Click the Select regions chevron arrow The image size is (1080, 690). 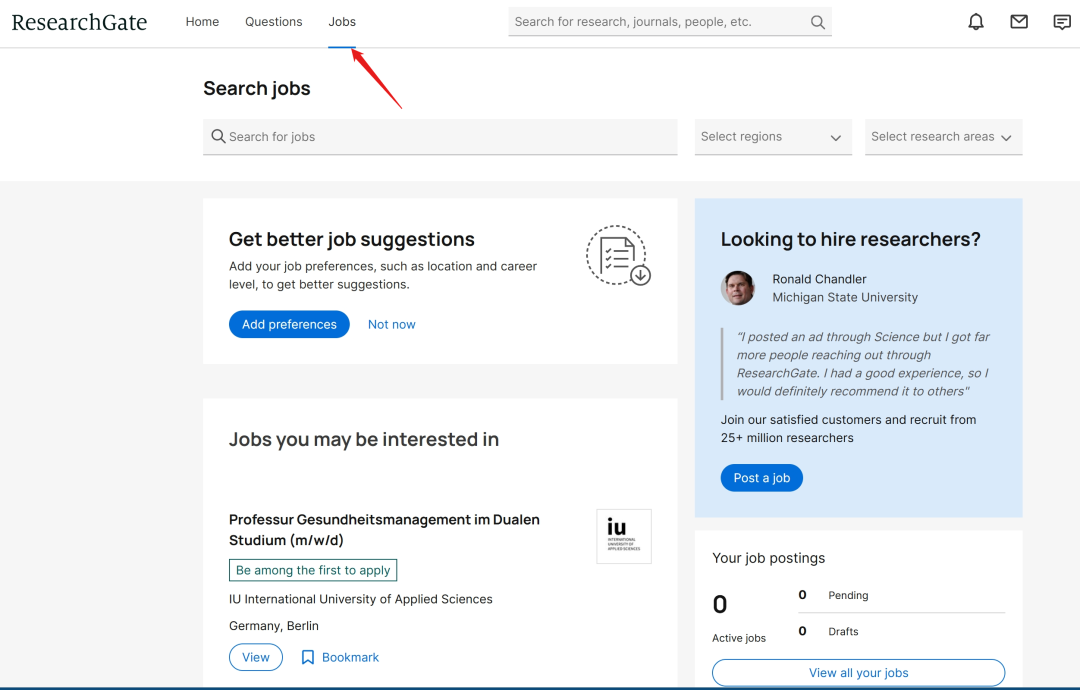(x=835, y=138)
